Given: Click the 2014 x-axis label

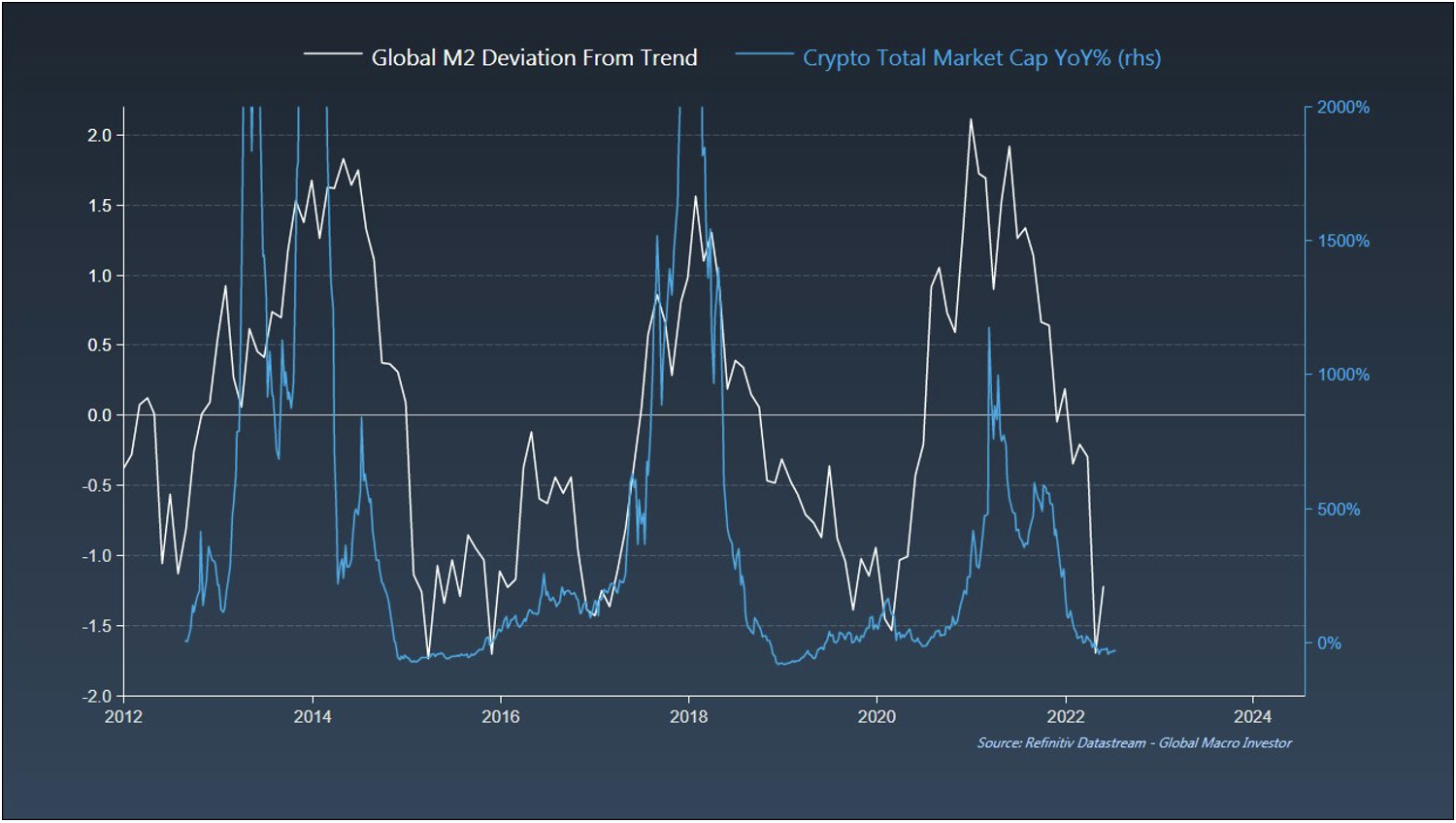Looking at the screenshot, I should click(313, 716).
